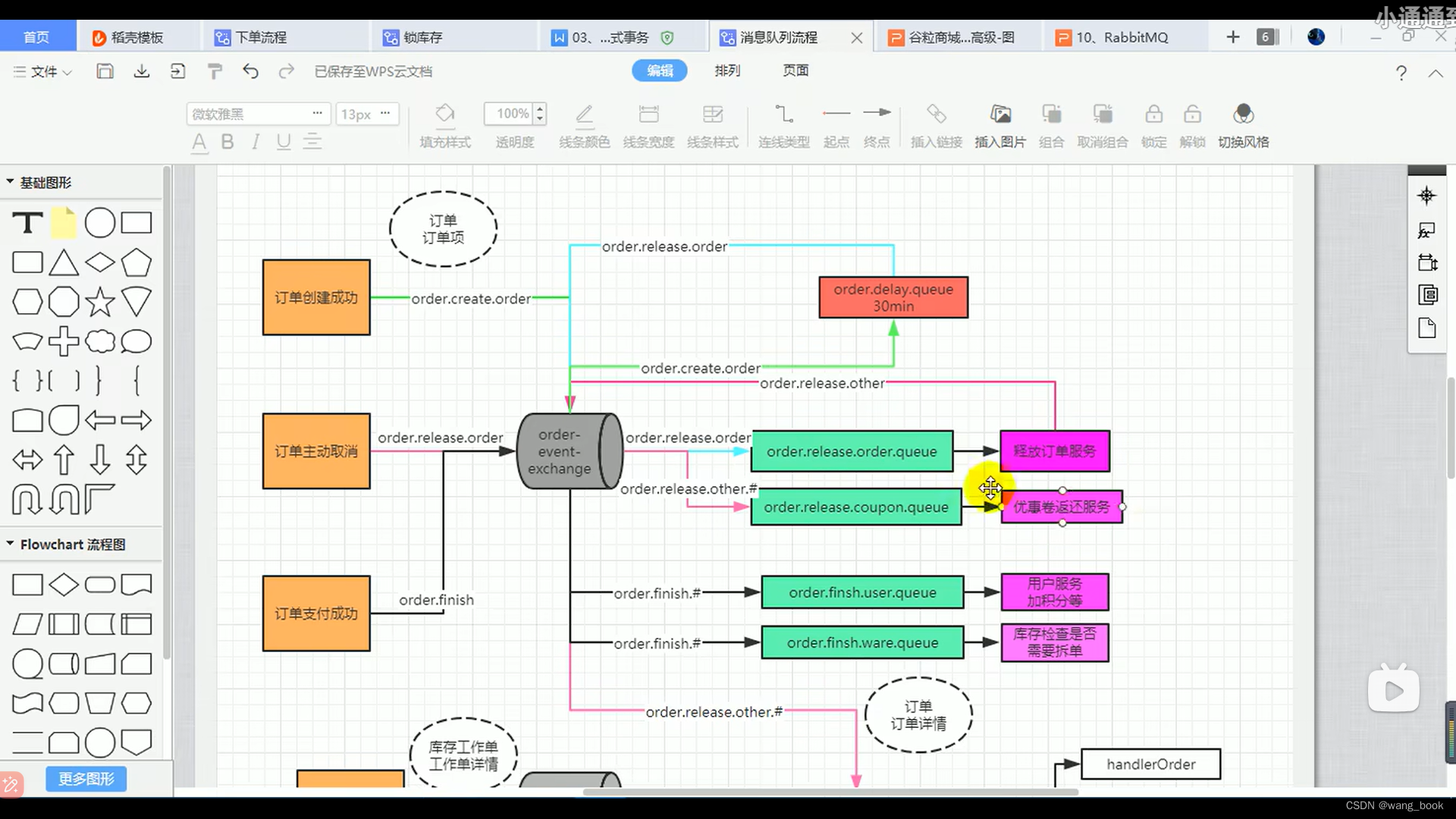Image resolution: width=1456 pixels, height=819 pixels.
Task: Select the Text shape tool
Action: pos(27,223)
